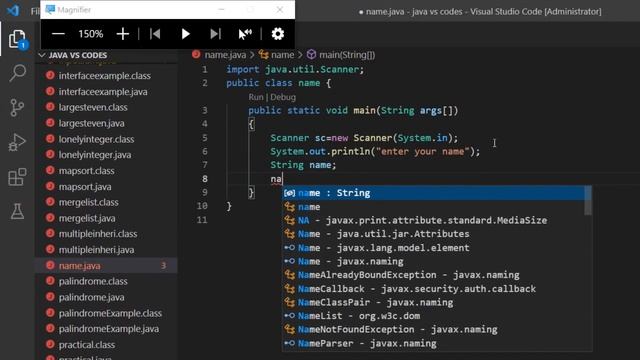Choose NameCallback suggestion
The height and width of the screenshot is (360, 640).
pos(433,289)
